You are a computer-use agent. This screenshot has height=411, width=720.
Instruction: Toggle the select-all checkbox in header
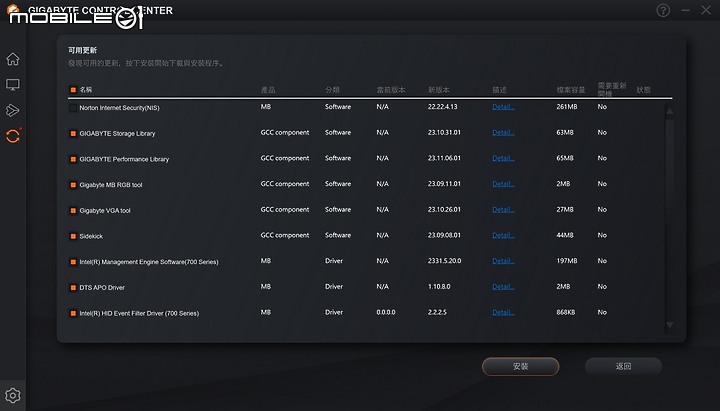[x=73, y=90]
